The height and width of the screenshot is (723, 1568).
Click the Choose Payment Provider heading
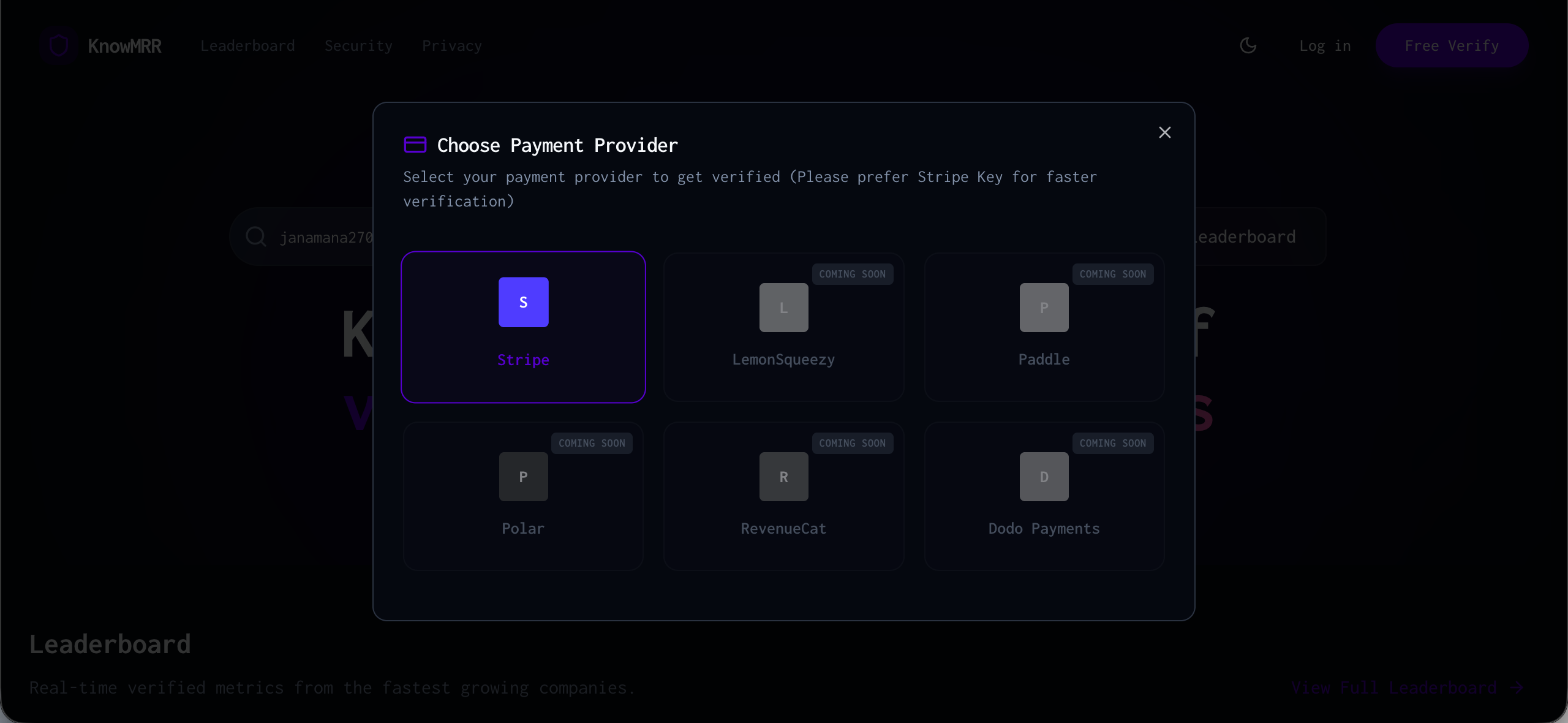(x=557, y=145)
